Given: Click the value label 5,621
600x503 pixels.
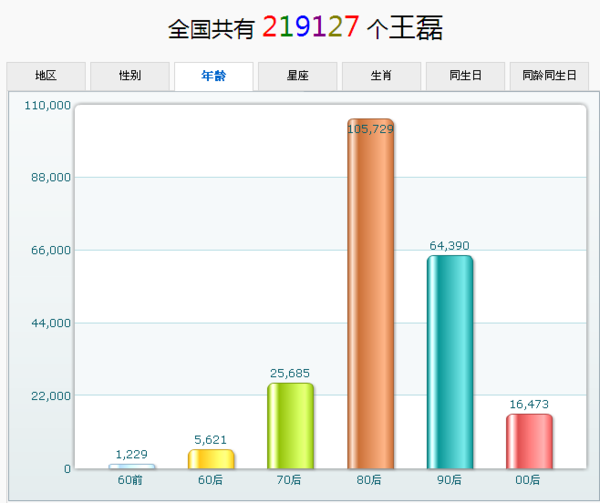Looking at the screenshot, I should coord(210,440).
